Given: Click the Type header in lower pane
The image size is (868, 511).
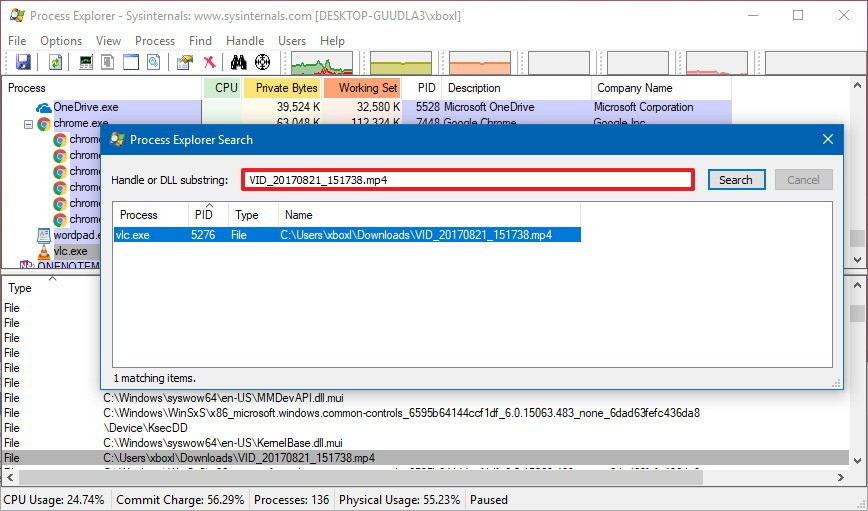Looking at the screenshot, I should point(20,288).
